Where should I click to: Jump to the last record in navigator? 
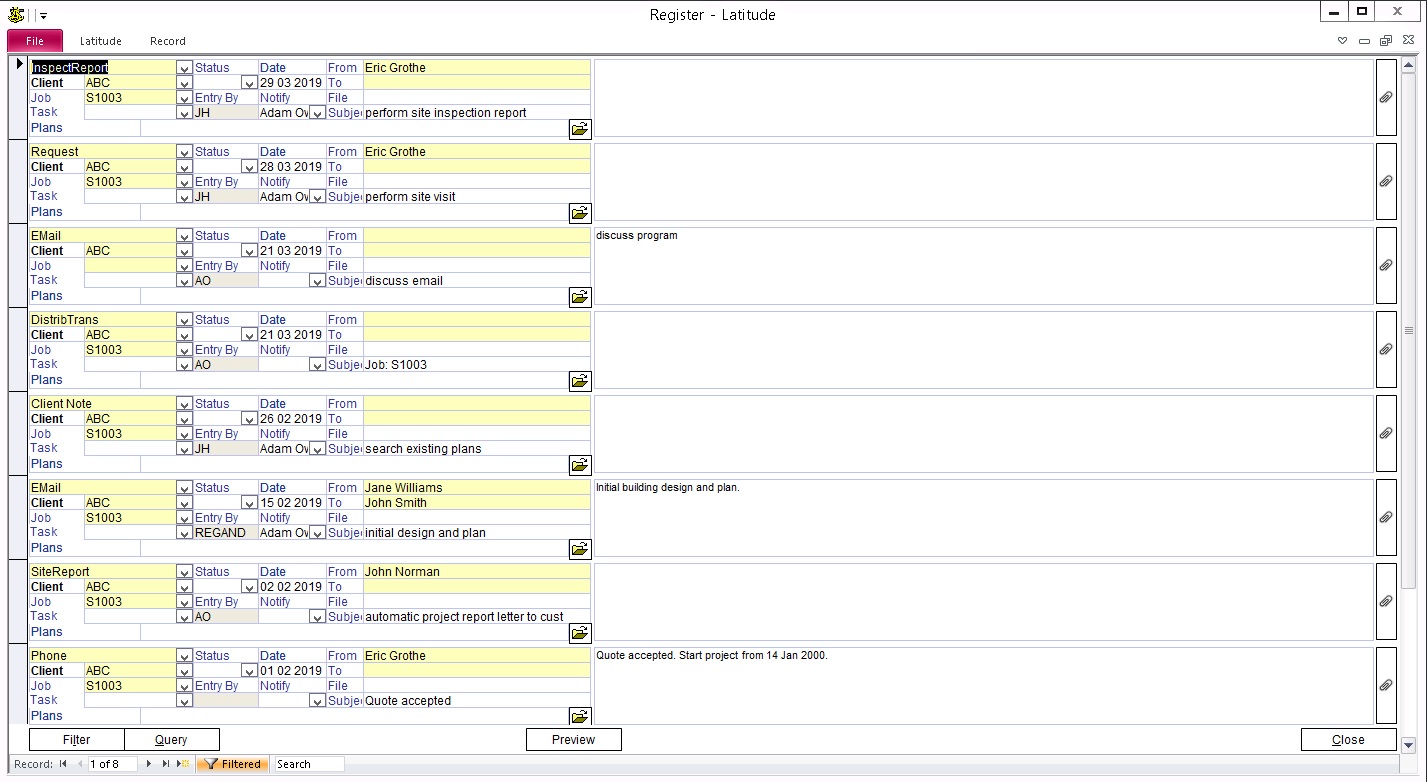pyautogui.click(x=166, y=764)
